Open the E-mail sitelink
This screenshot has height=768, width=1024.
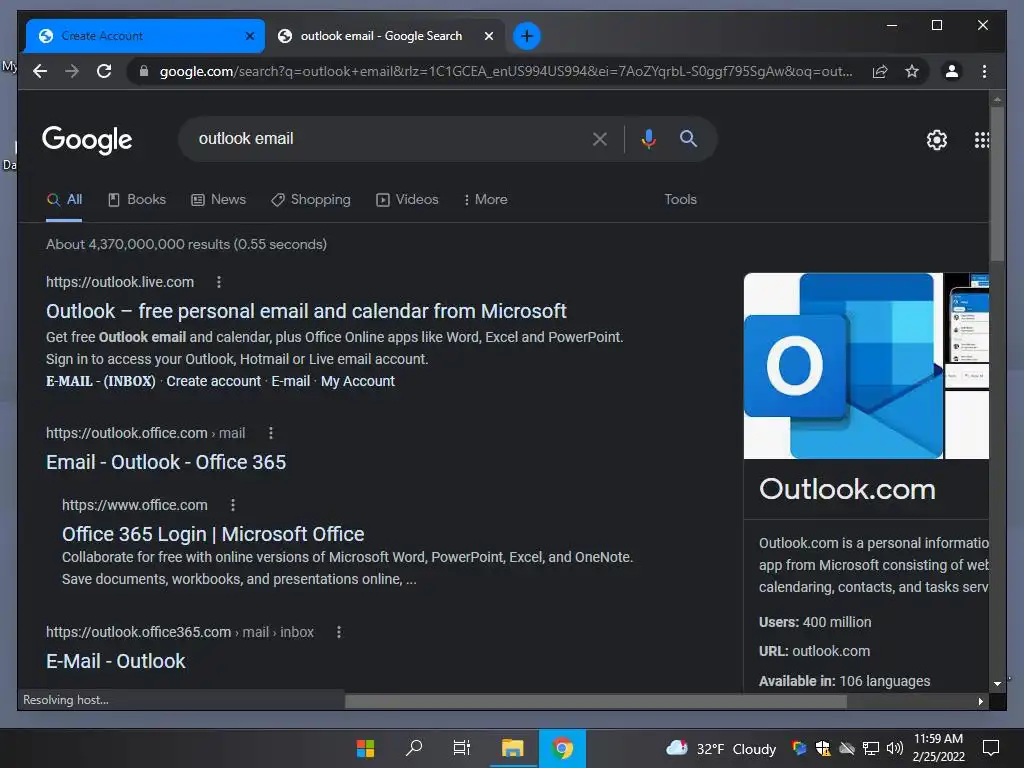tap(291, 381)
